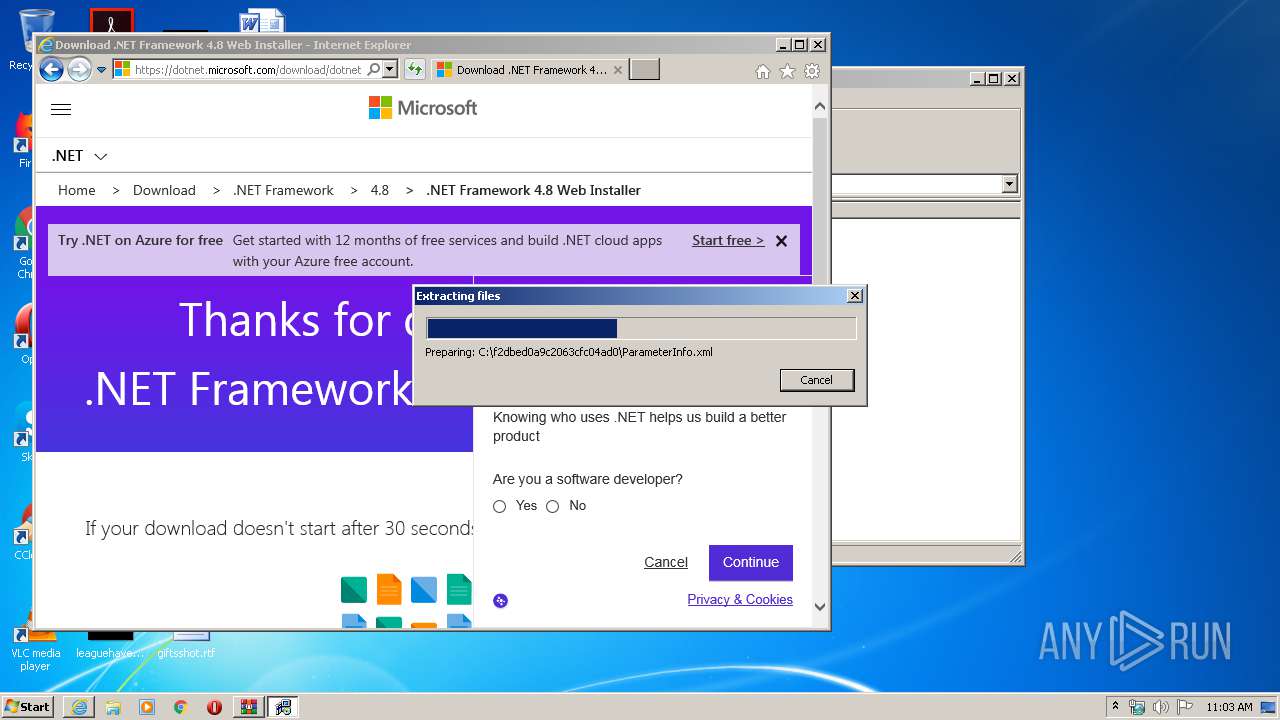Open the VLC media player desktop shortcut
This screenshot has width=1280, height=720.
pyautogui.click(x=35, y=650)
